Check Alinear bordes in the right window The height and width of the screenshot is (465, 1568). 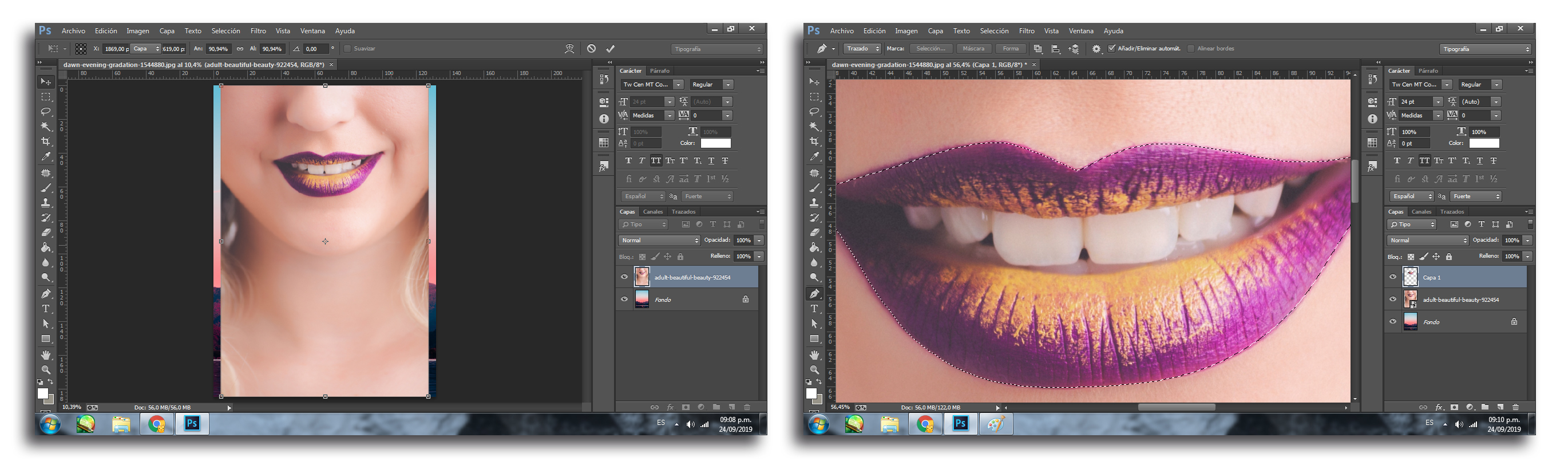[x=1191, y=49]
